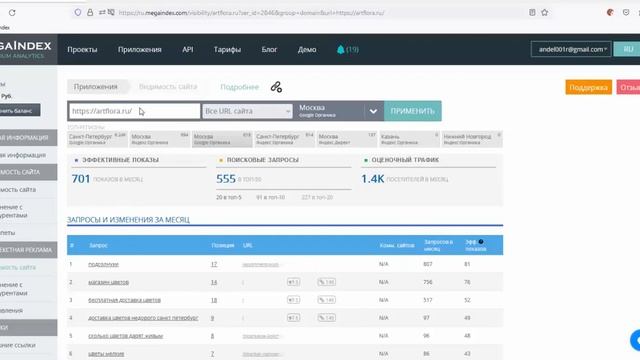Image resolution: width=640 pixels, height=360 pixels.
Task: Click the balance top-up button in the sidebar
Action: (19, 110)
